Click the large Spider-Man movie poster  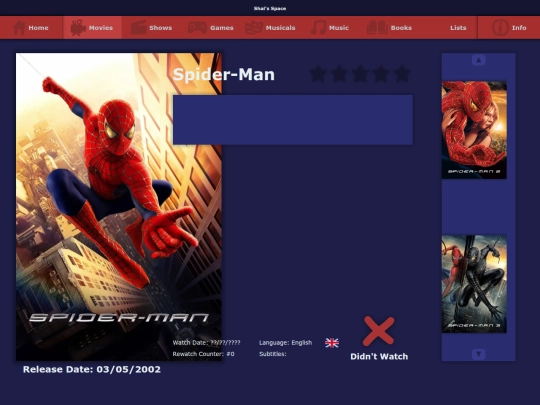[x=119, y=207]
